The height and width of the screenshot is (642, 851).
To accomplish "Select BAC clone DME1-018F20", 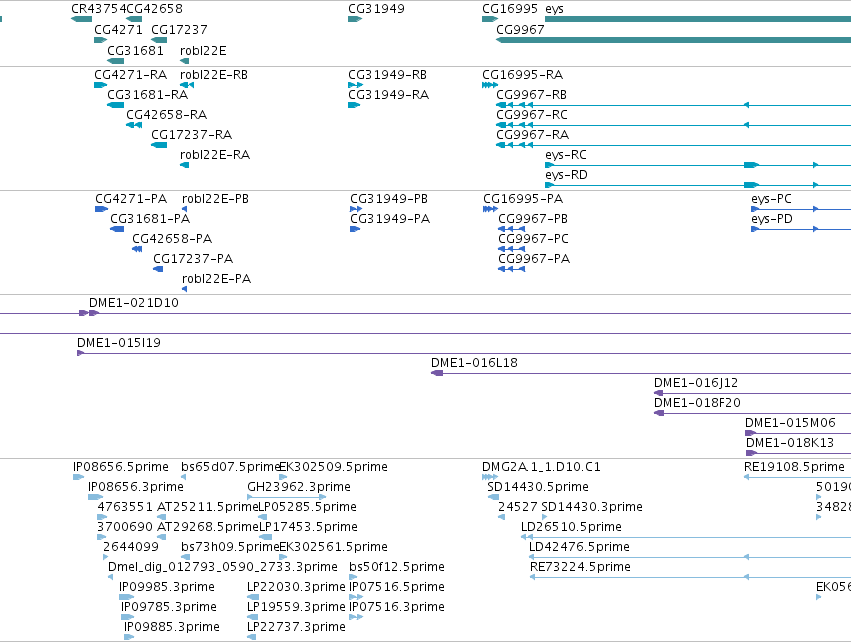I will pyautogui.click(x=697, y=403).
